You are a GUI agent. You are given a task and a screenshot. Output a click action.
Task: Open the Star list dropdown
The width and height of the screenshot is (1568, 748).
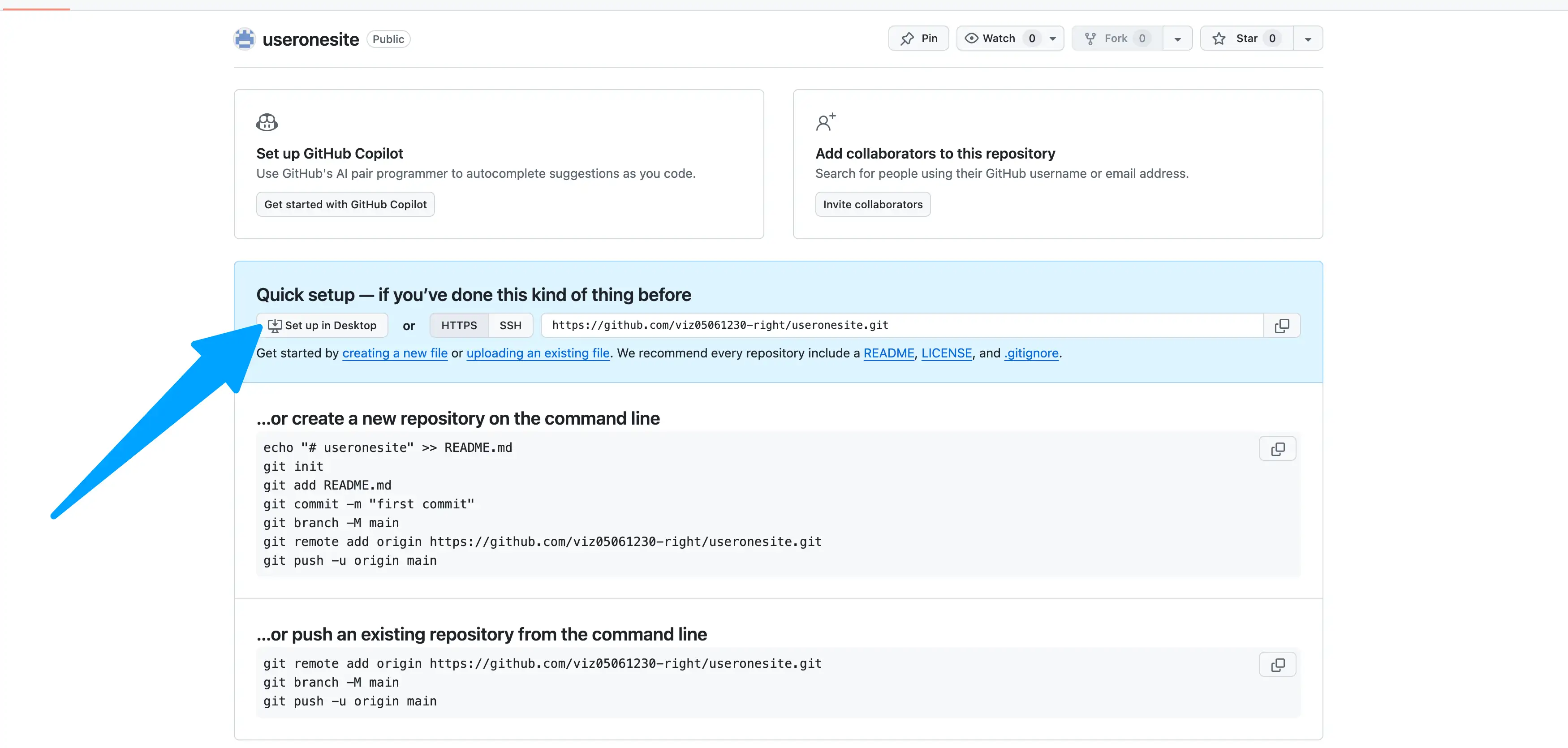[1308, 38]
